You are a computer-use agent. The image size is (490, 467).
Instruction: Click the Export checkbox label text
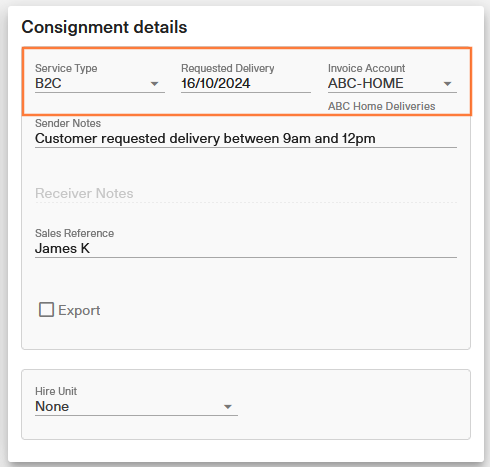(x=79, y=310)
